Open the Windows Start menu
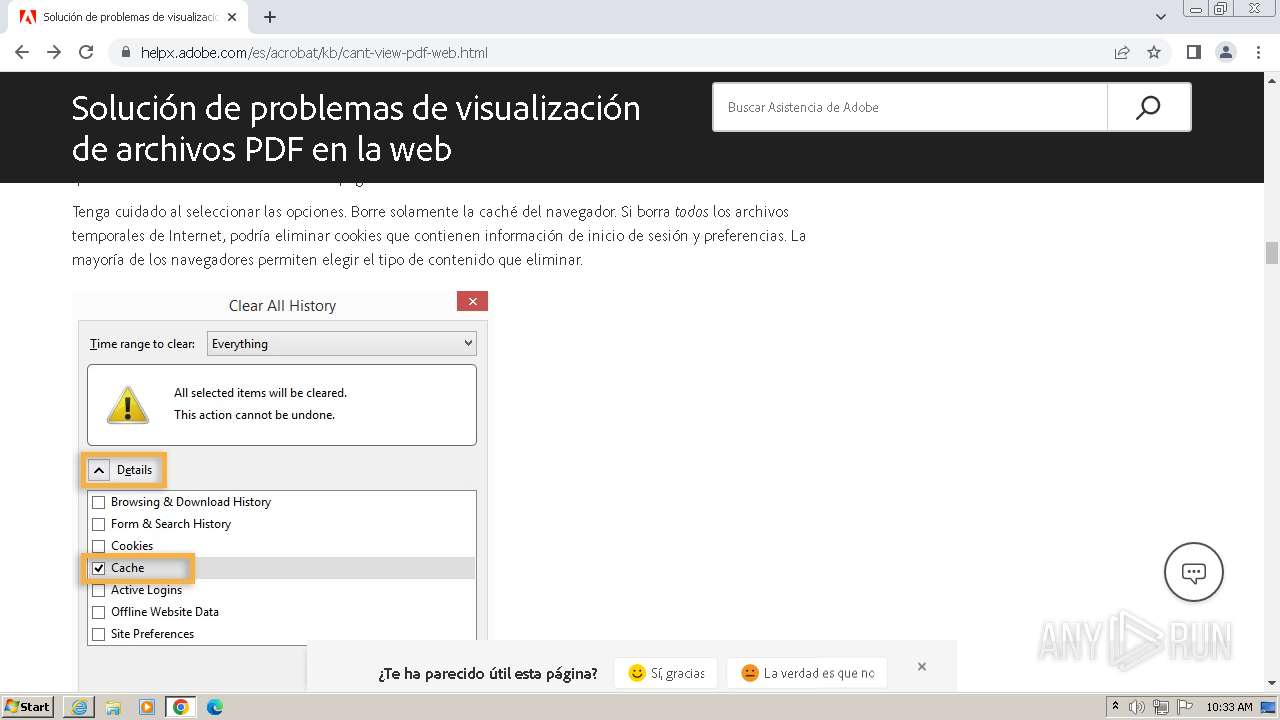1280x720 pixels. point(28,707)
